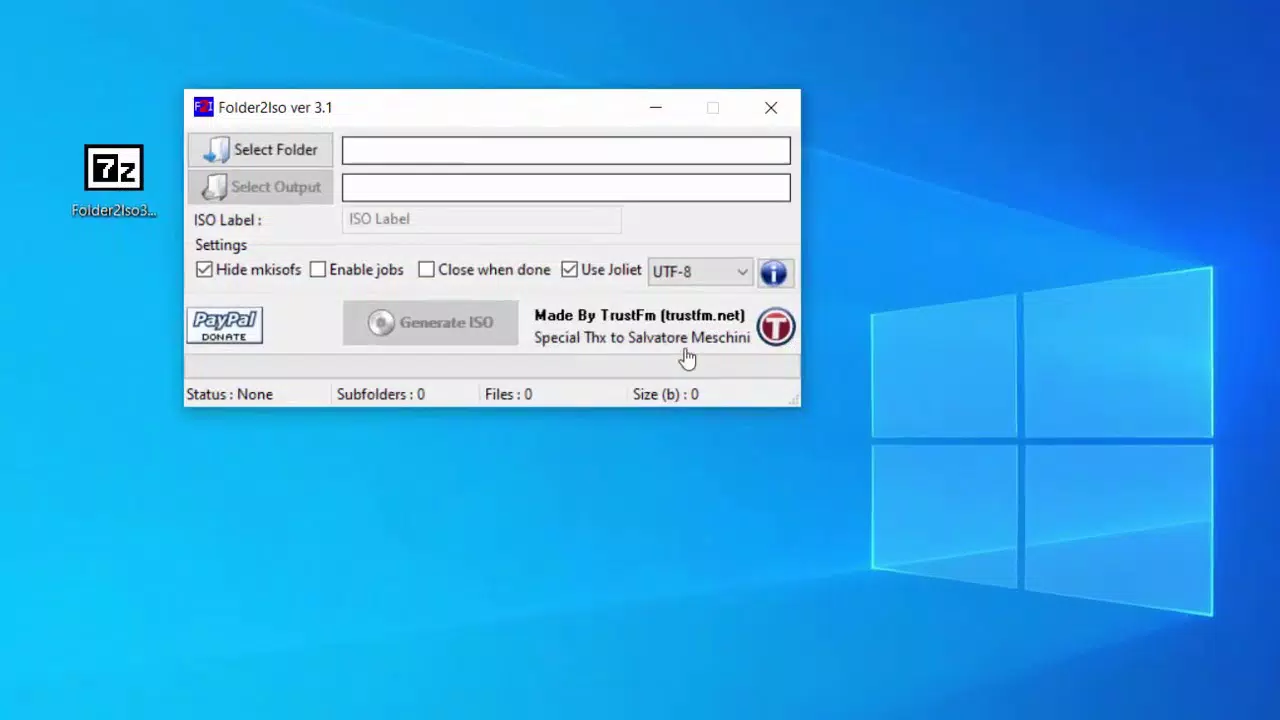Screen dimensions: 1280x720
Task: Click the 'Subfolders : 0' status entry
Action: click(380, 394)
